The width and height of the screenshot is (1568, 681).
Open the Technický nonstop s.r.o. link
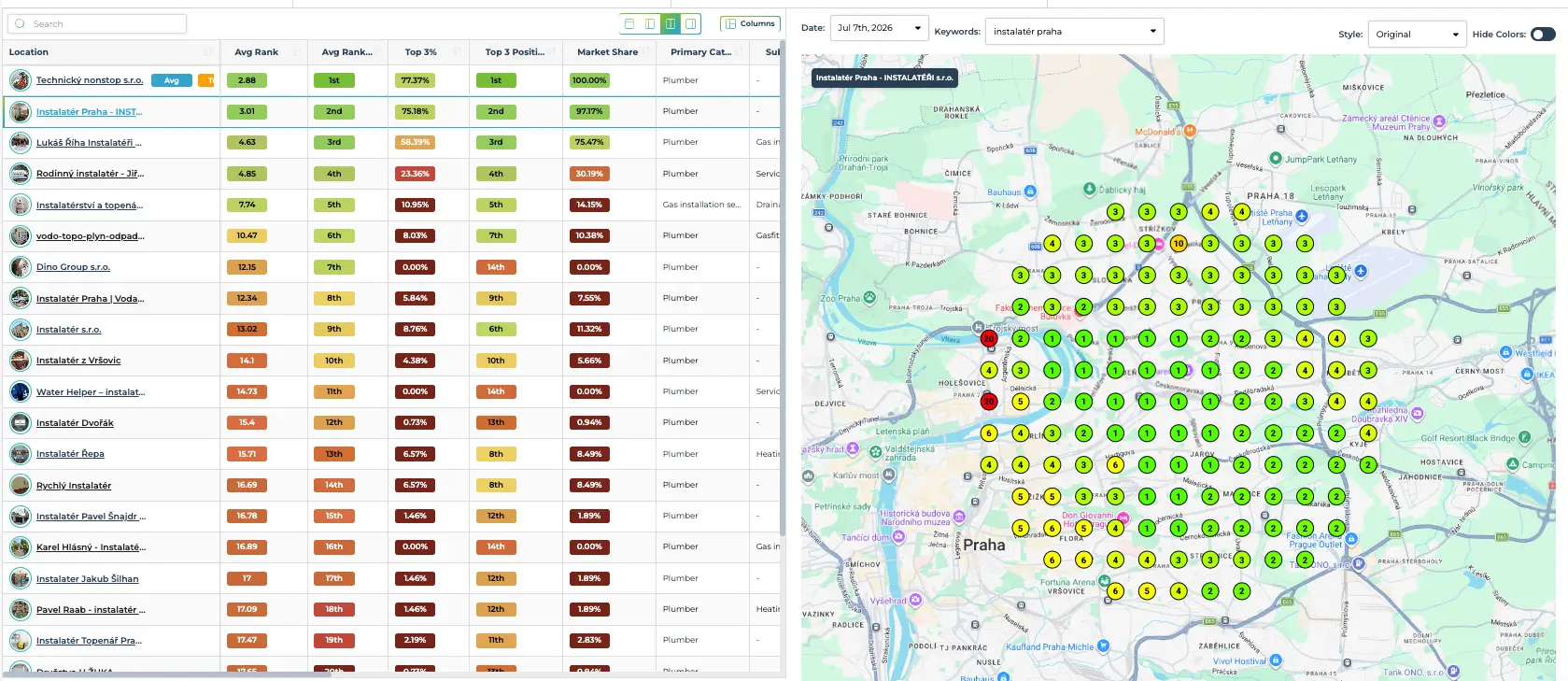[90, 80]
